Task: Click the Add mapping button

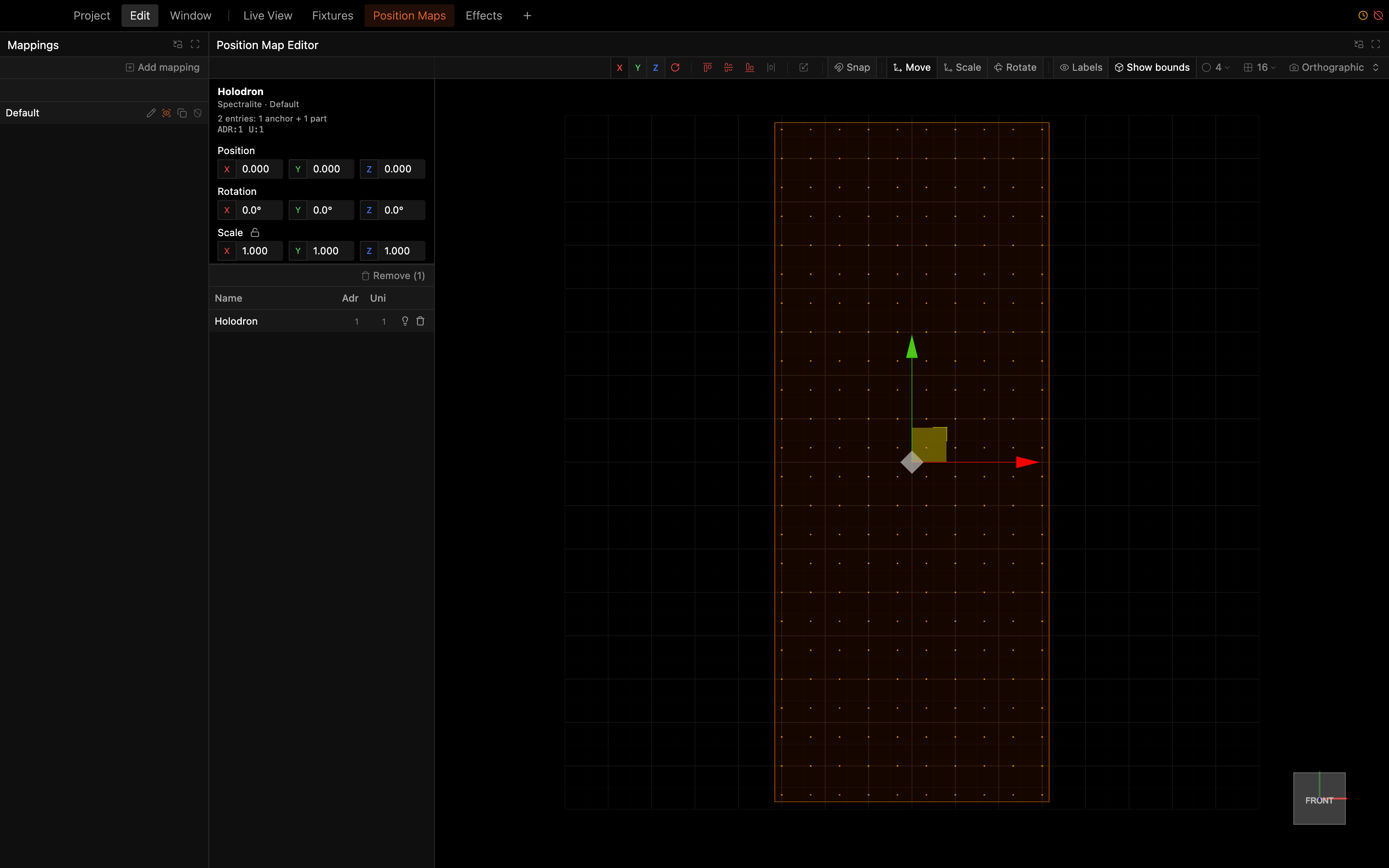Action: 162,68
